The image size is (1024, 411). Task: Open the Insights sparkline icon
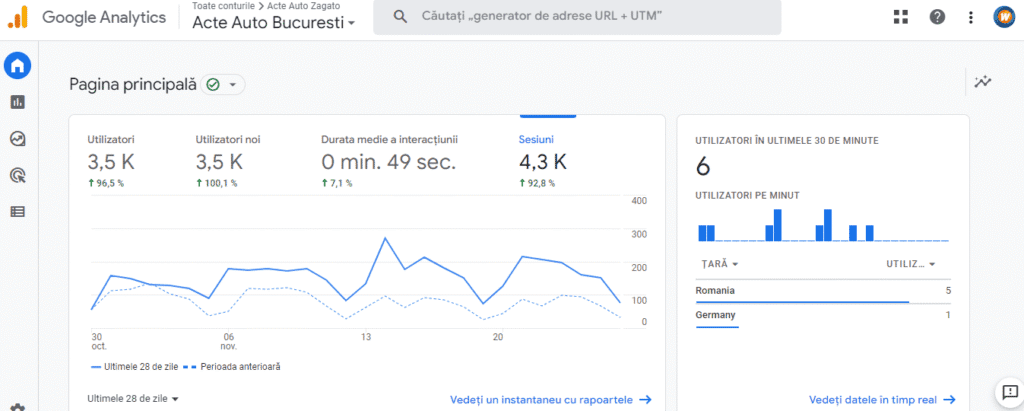[x=983, y=82]
